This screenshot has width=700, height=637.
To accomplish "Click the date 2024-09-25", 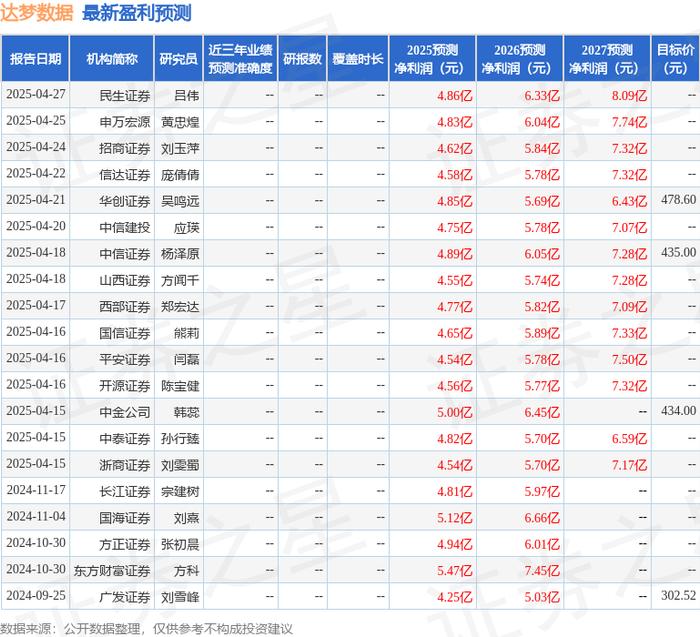I will pyautogui.click(x=36, y=595).
